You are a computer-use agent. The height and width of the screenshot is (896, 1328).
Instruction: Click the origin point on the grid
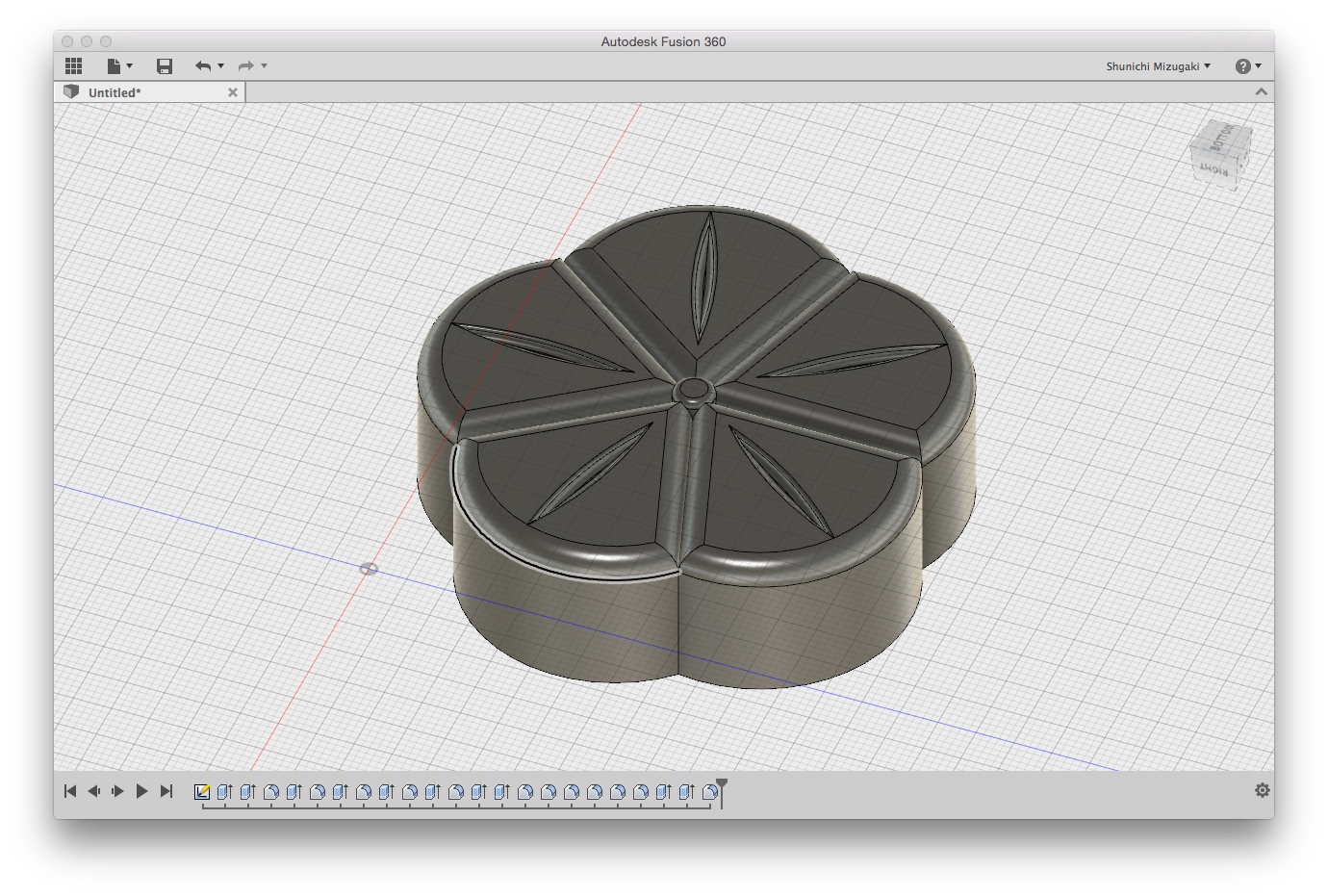369,569
